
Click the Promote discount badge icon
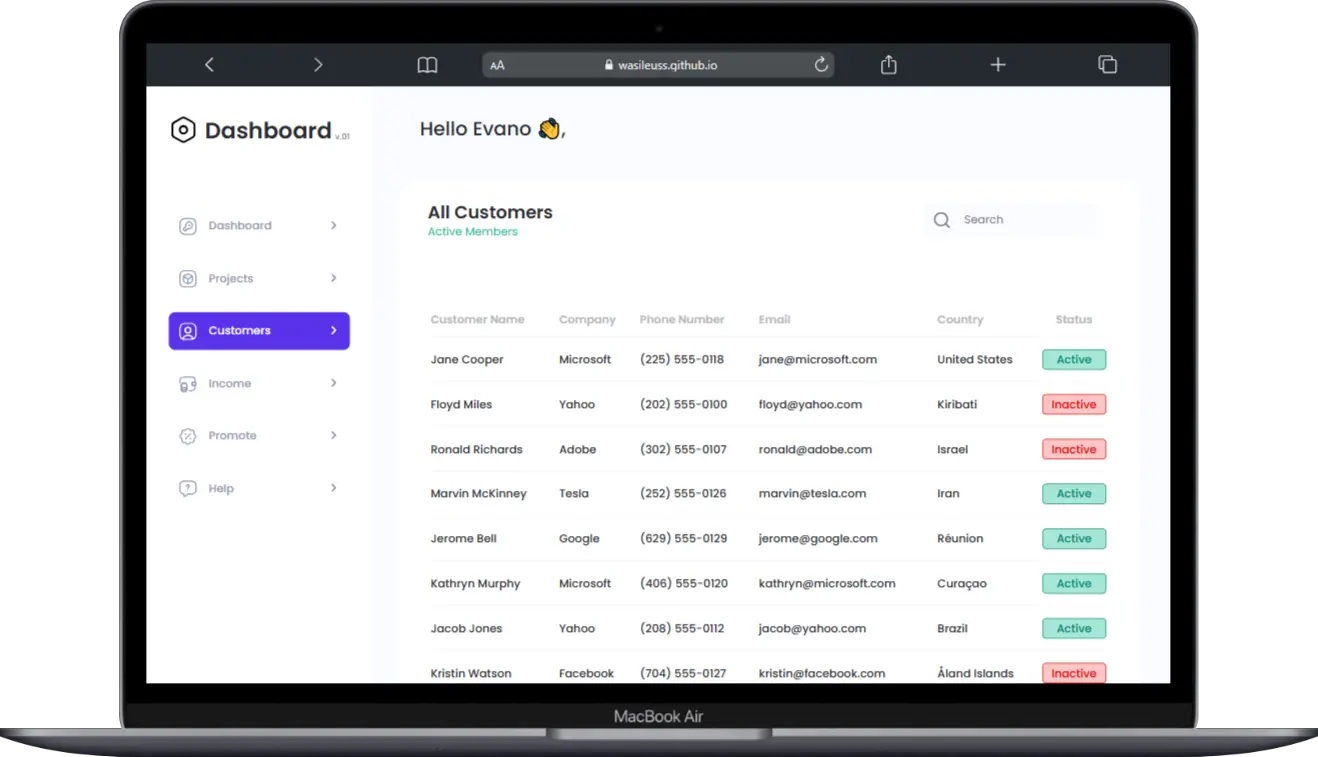pyautogui.click(x=188, y=436)
